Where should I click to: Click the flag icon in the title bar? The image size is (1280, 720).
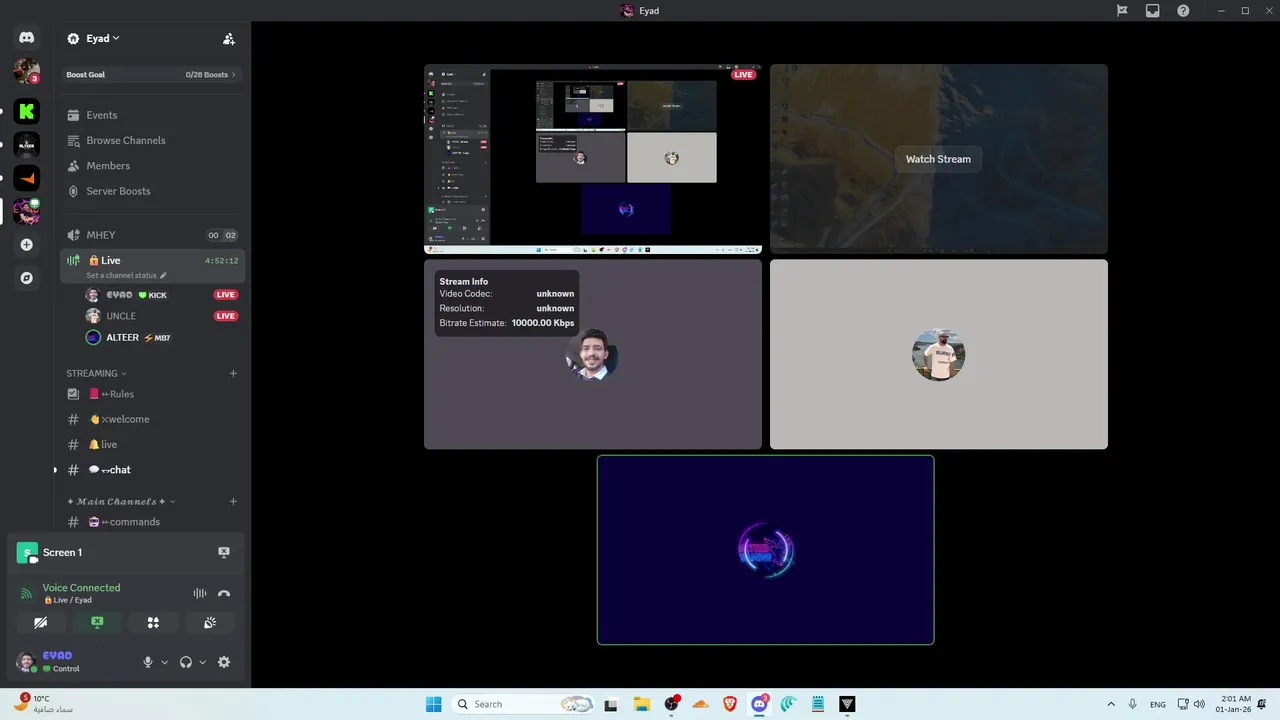[x=1122, y=10]
